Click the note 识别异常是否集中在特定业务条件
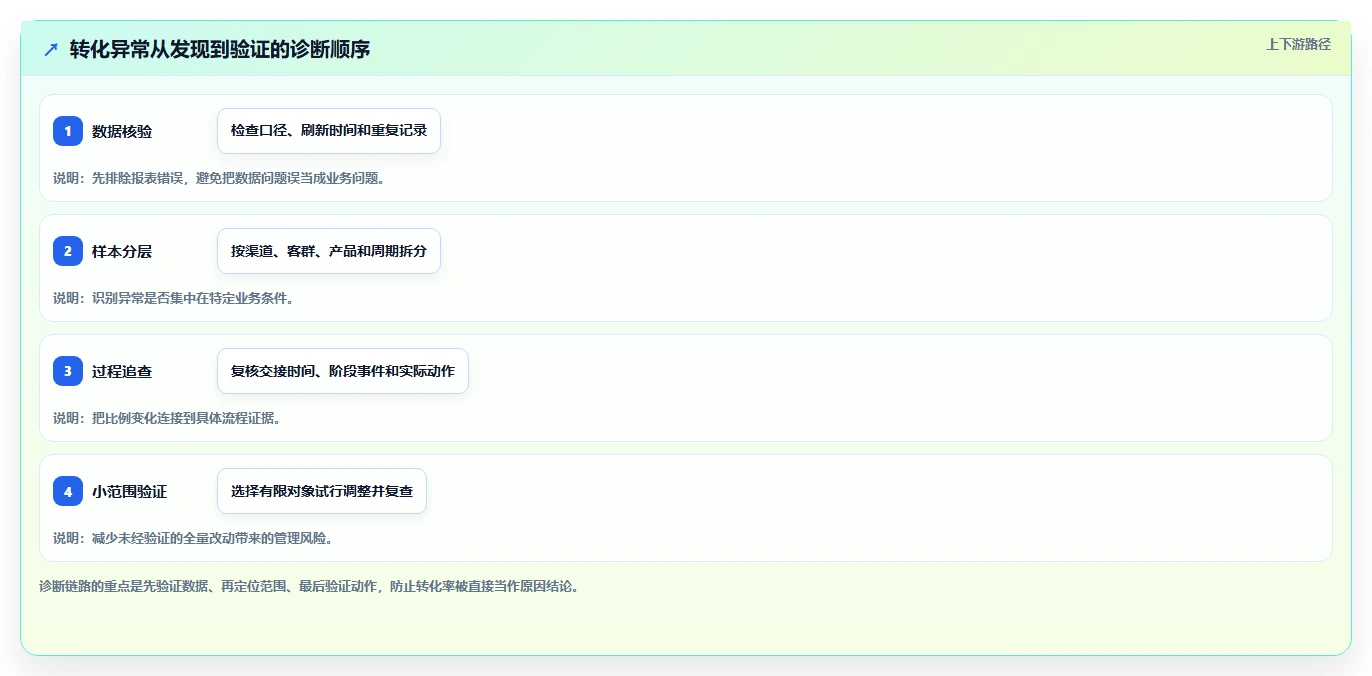The image size is (1372, 676). coord(173,298)
